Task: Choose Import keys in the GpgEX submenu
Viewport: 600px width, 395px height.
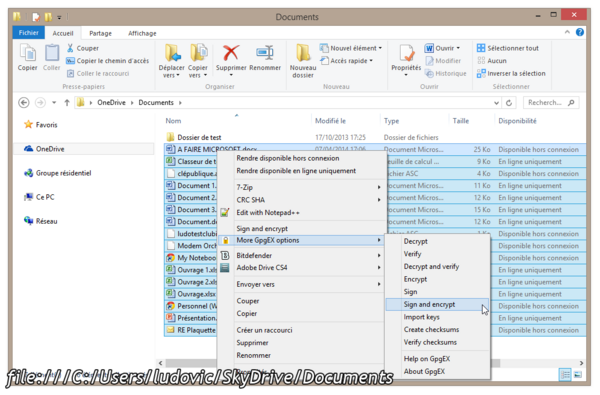Action: 438,317
